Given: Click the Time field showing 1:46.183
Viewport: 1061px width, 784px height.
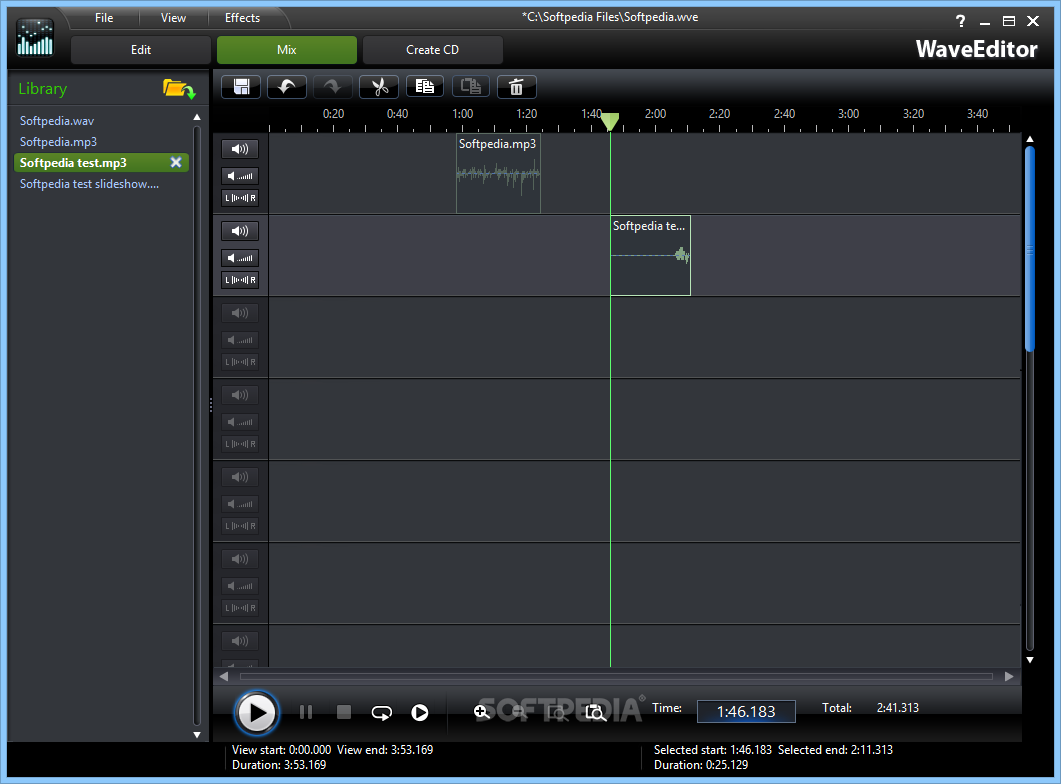Looking at the screenshot, I should (746, 712).
